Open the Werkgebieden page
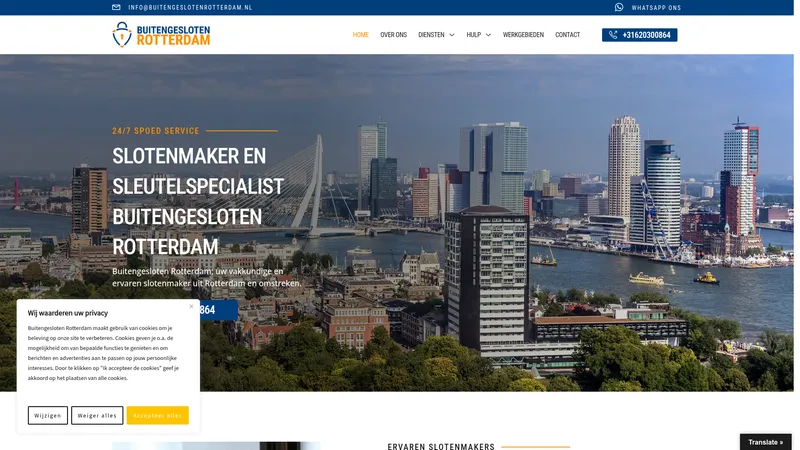 (523, 35)
